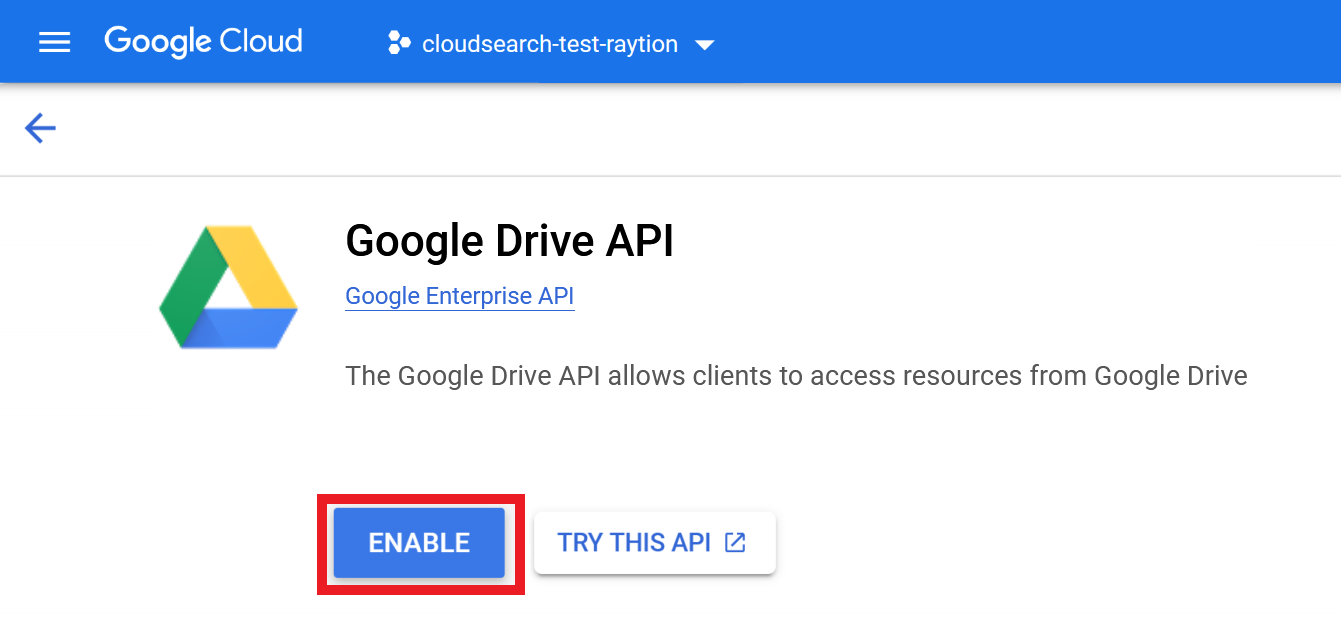Click the project switcher hexagon icon

click(398, 43)
